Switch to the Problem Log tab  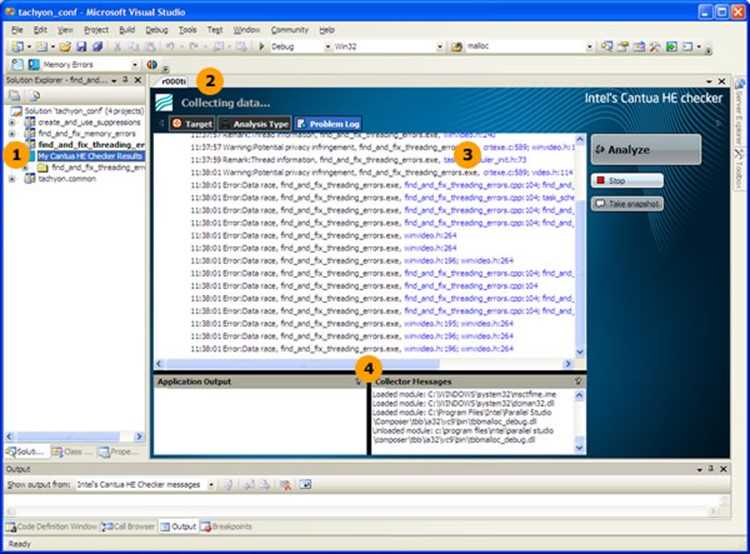(x=328, y=124)
